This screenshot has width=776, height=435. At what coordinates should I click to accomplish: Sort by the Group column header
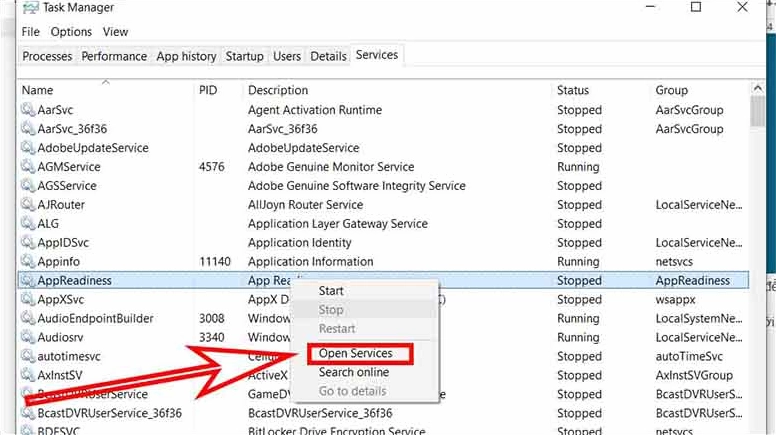(x=672, y=90)
